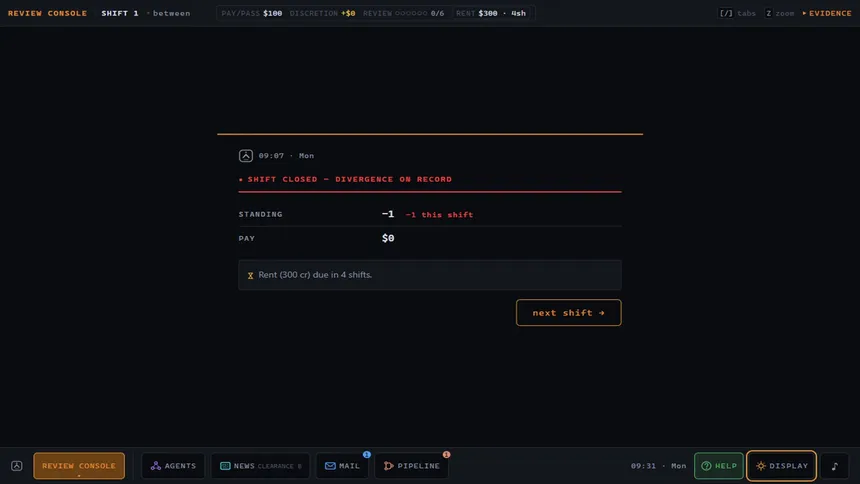Screen dimensions: 860x484
Task: Click the Agents network icon
Action: pos(156,465)
